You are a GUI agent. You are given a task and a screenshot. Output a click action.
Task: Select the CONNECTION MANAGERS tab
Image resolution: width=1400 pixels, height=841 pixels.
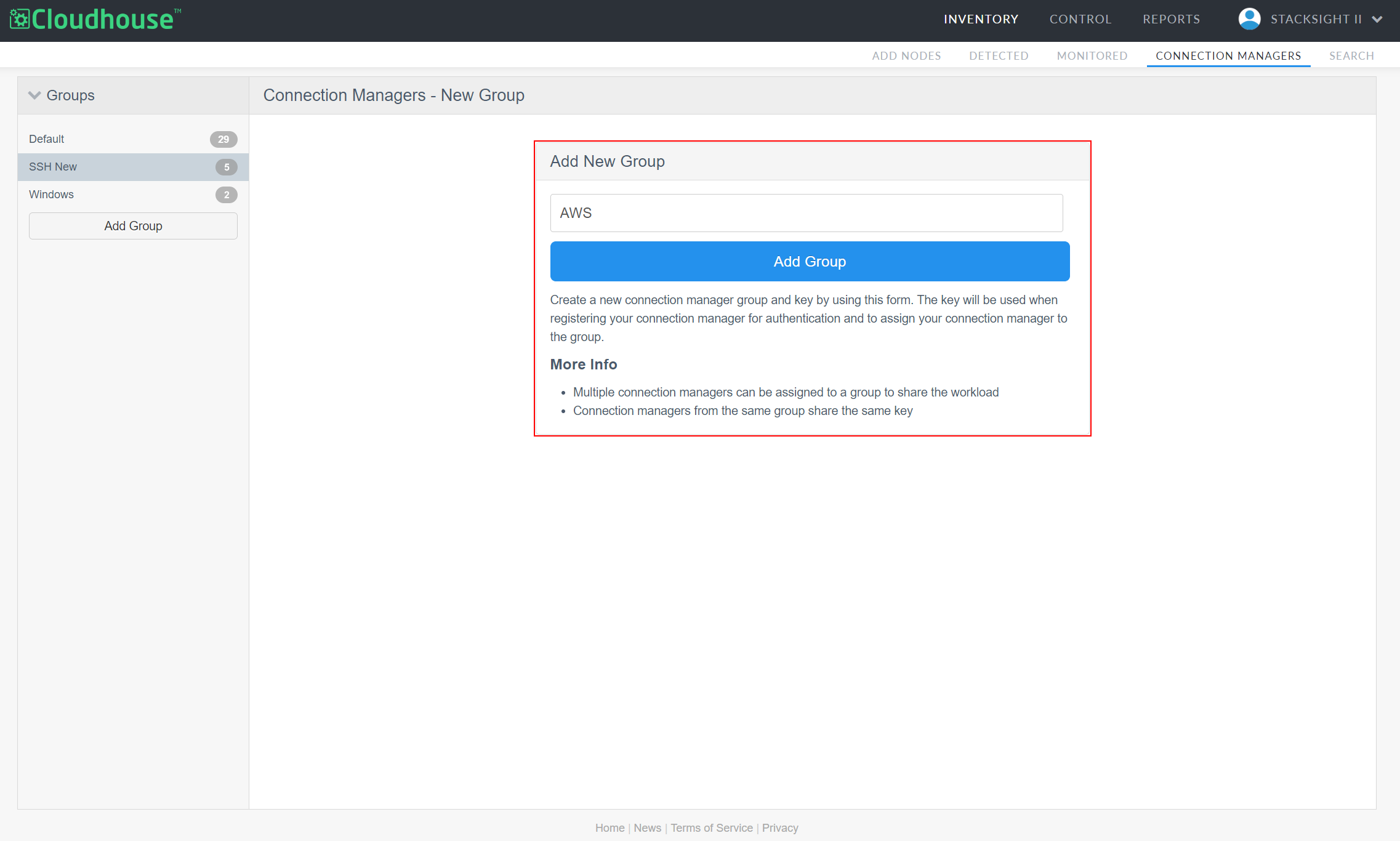[x=1228, y=55]
